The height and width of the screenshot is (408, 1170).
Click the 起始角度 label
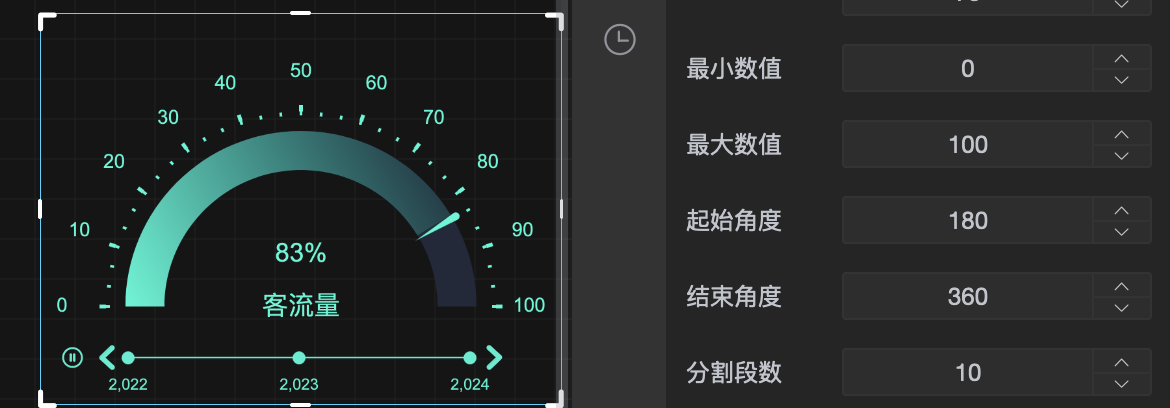[x=733, y=221]
